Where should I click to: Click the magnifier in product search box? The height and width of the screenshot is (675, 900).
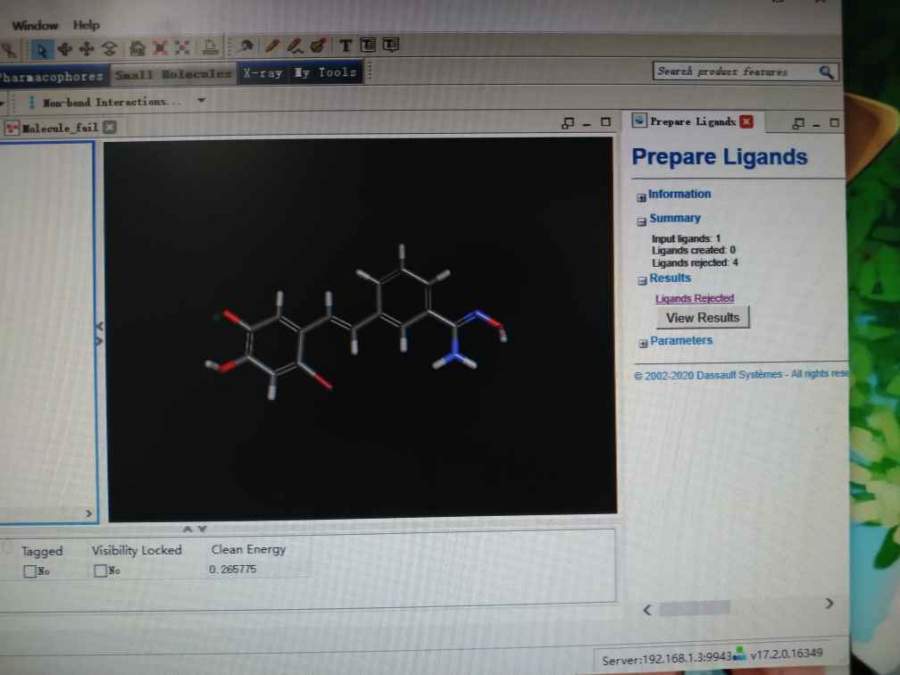click(x=826, y=72)
